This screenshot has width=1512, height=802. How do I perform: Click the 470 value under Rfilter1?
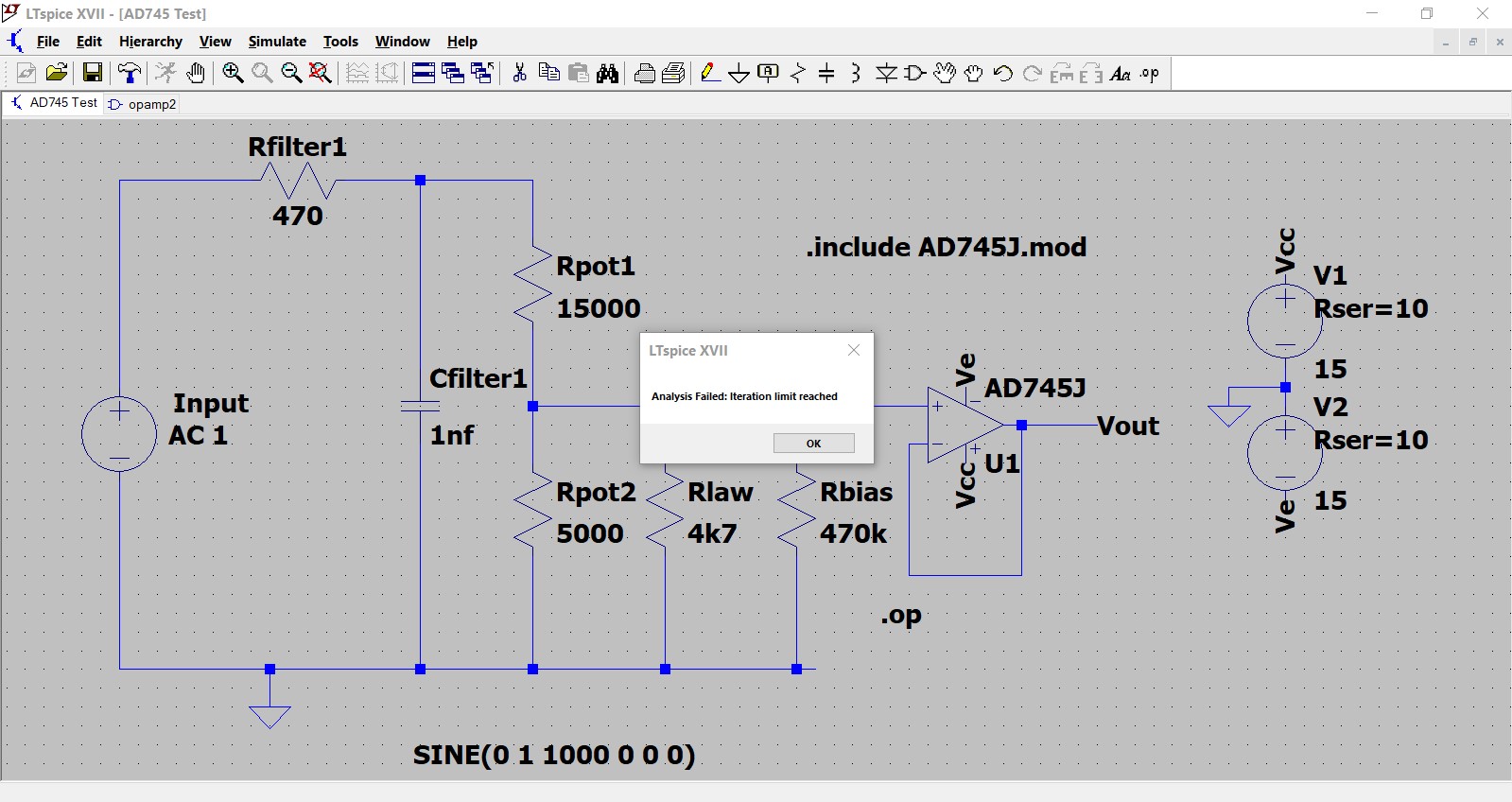click(298, 216)
